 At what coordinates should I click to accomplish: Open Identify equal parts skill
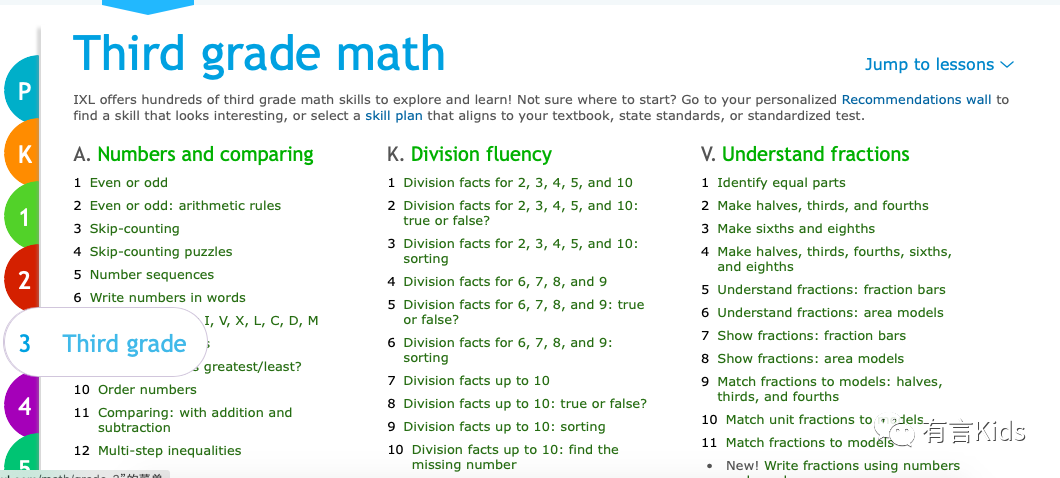click(x=781, y=183)
